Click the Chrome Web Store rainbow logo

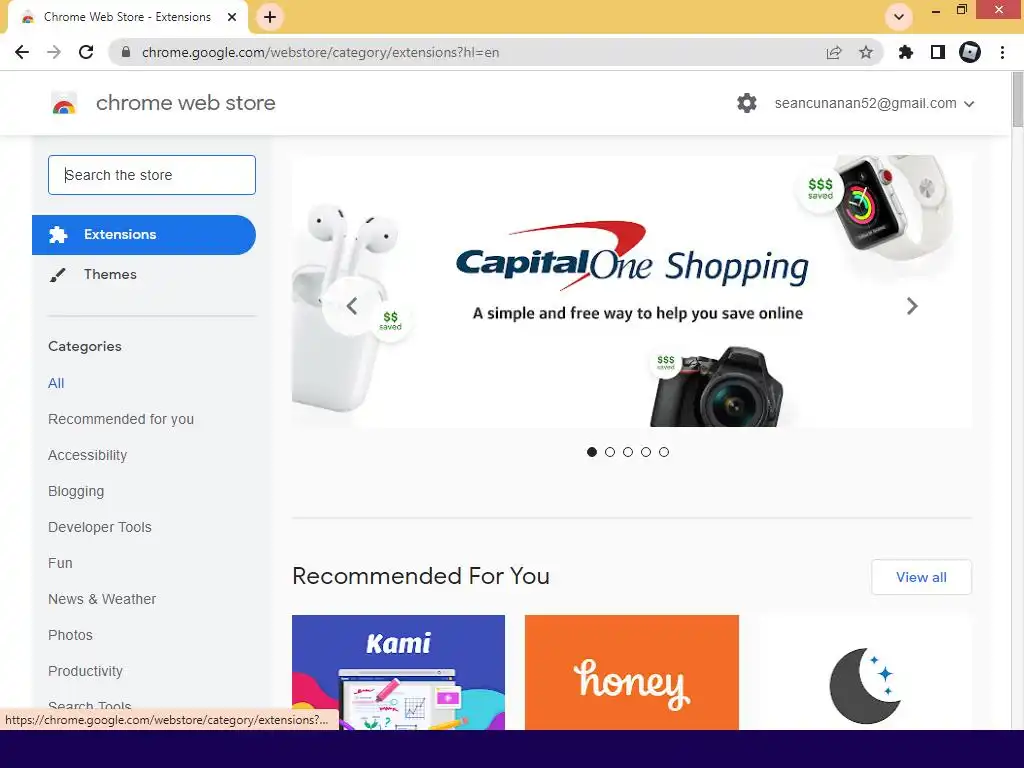pyautogui.click(x=64, y=103)
